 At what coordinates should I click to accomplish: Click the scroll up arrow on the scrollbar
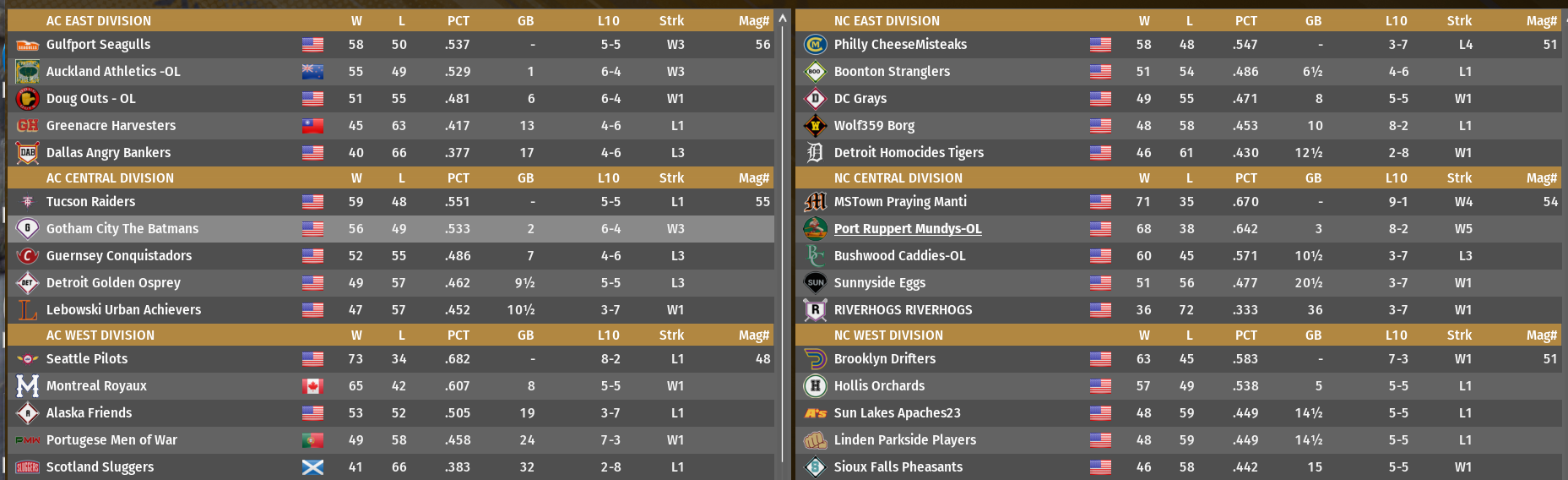pos(783,18)
